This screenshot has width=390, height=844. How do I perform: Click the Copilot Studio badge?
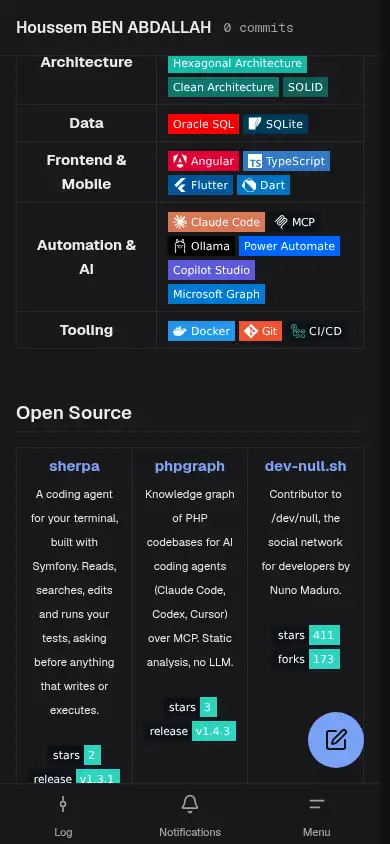coord(211,270)
